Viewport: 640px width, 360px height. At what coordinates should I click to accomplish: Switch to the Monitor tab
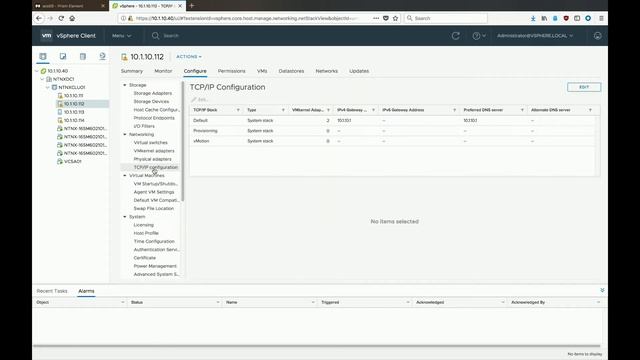pyautogui.click(x=163, y=71)
